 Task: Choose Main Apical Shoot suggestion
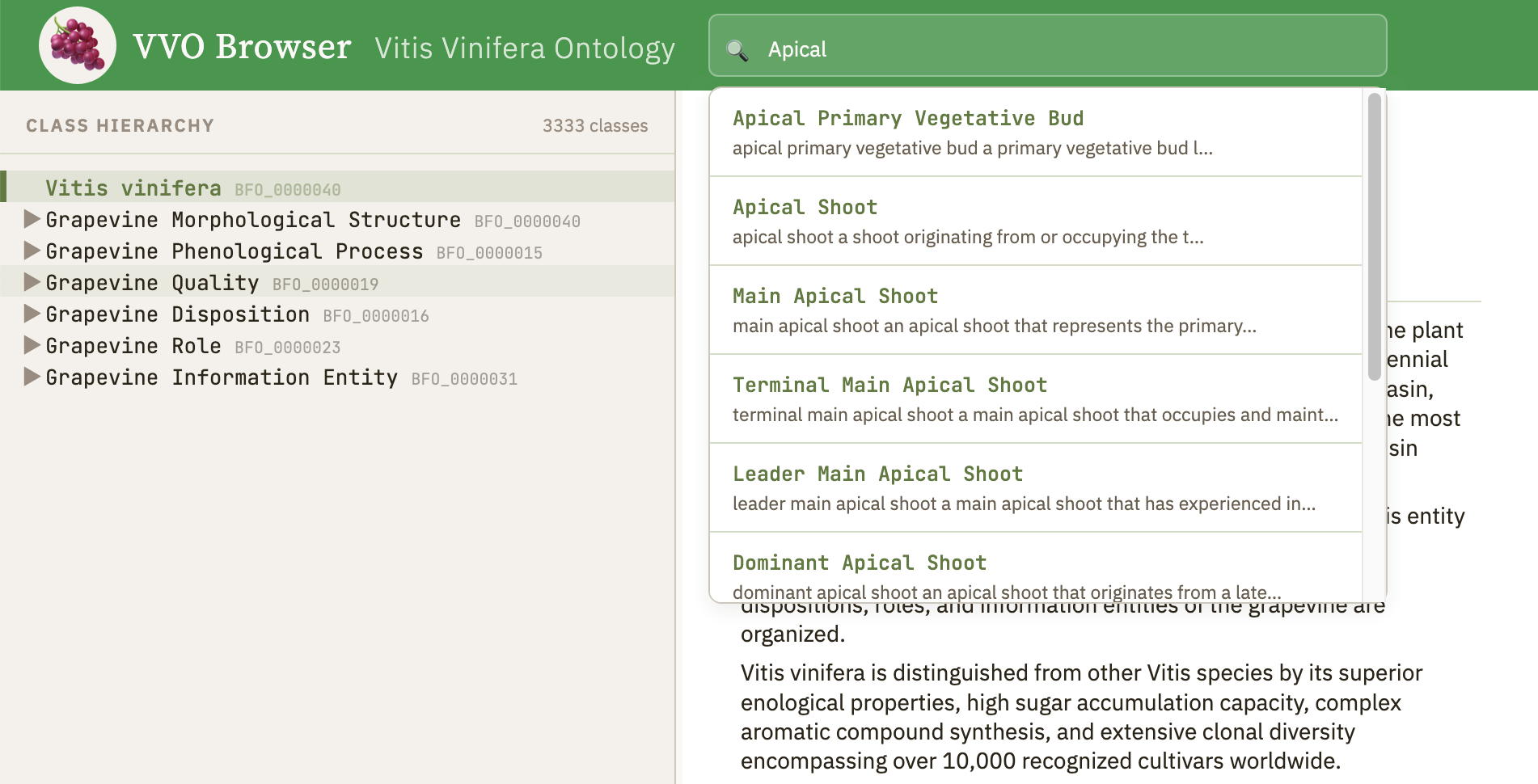coord(835,296)
